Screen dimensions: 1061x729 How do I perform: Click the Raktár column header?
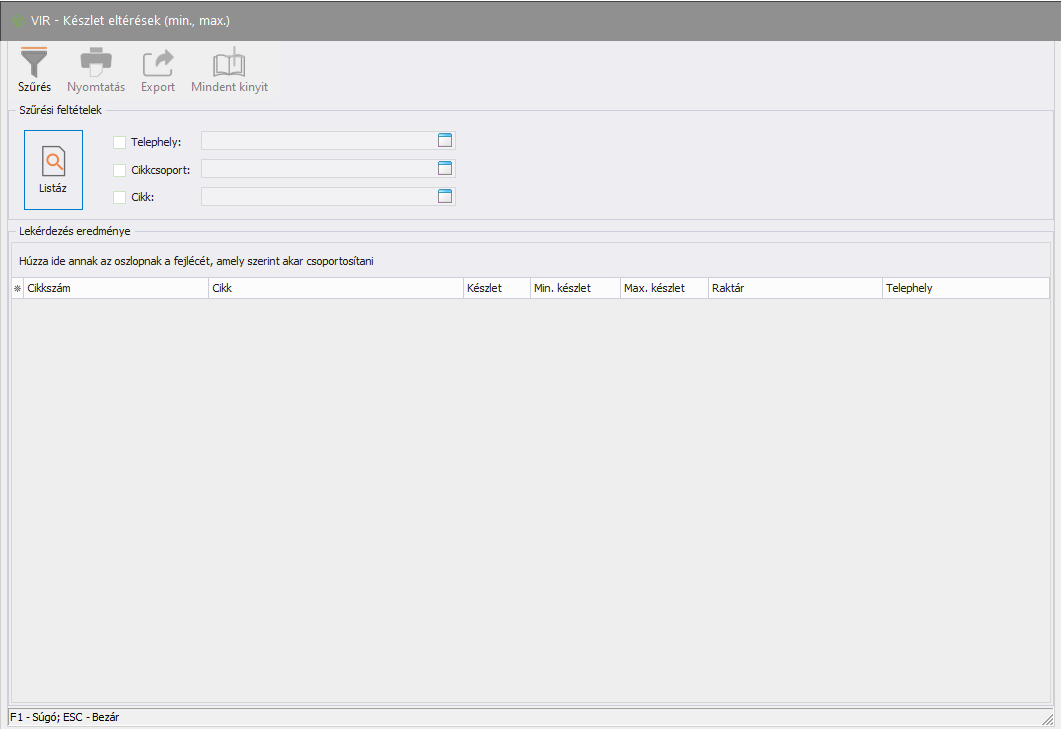pyautogui.click(x=794, y=288)
